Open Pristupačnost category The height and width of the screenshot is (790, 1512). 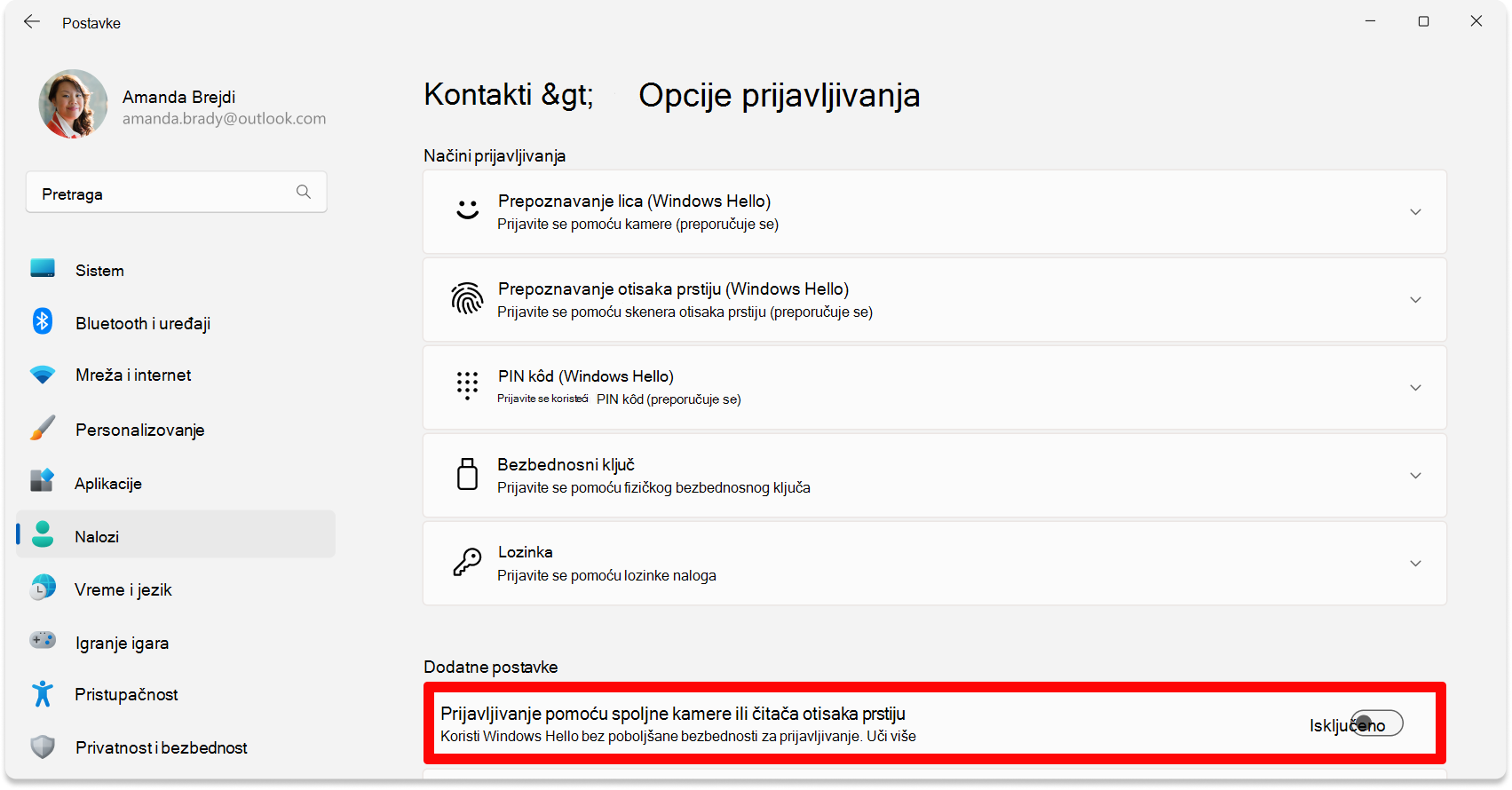[x=176, y=694]
